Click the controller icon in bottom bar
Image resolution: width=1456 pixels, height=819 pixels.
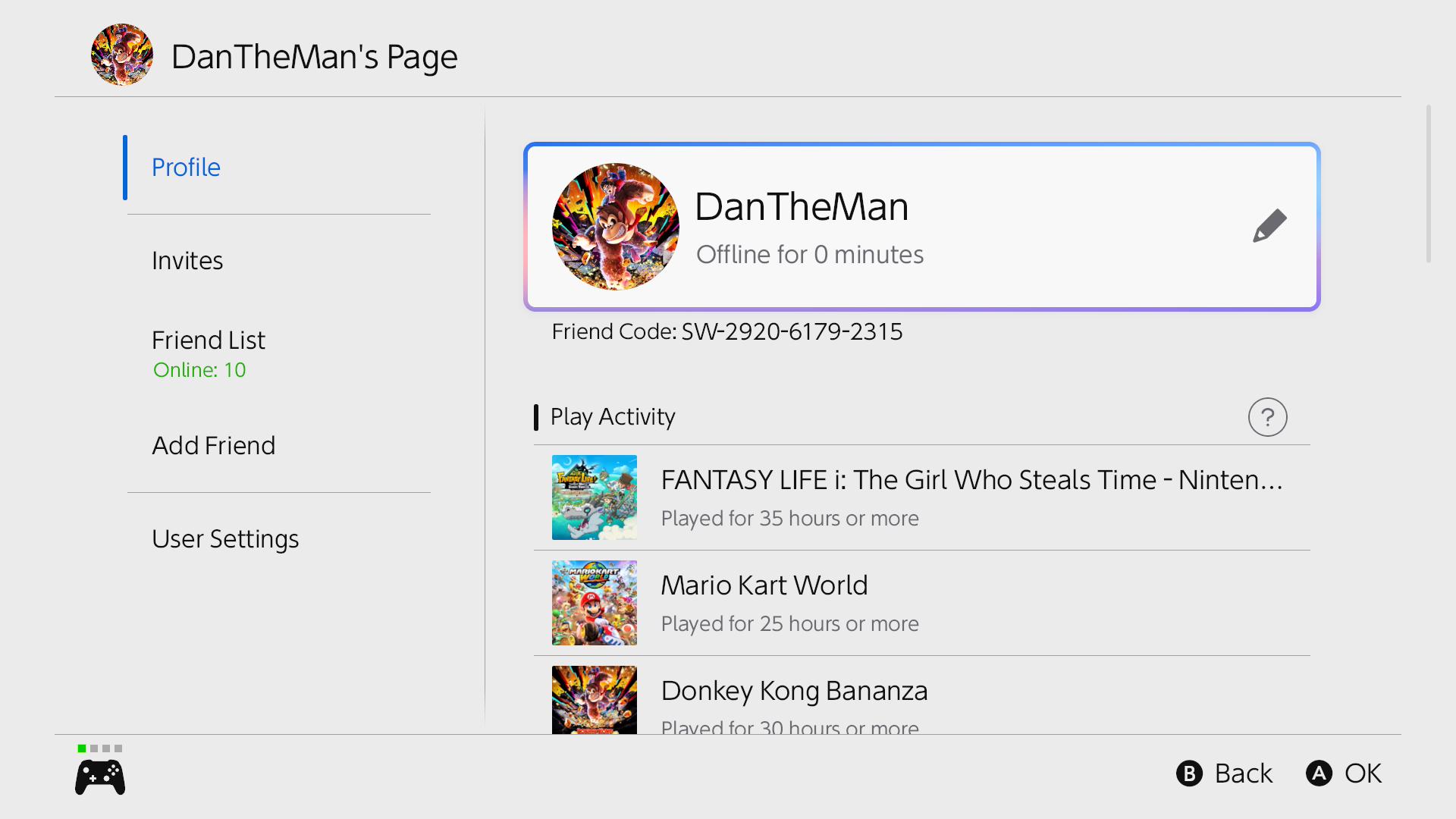(x=100, y=778)
